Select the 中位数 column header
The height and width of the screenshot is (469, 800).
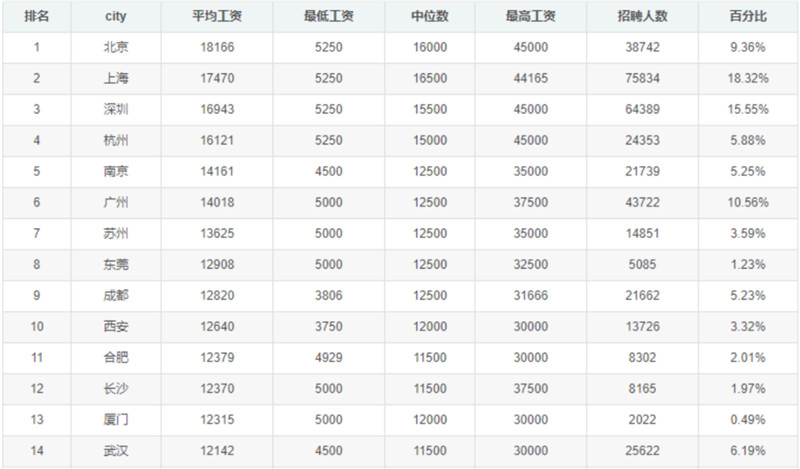point(429,17)
